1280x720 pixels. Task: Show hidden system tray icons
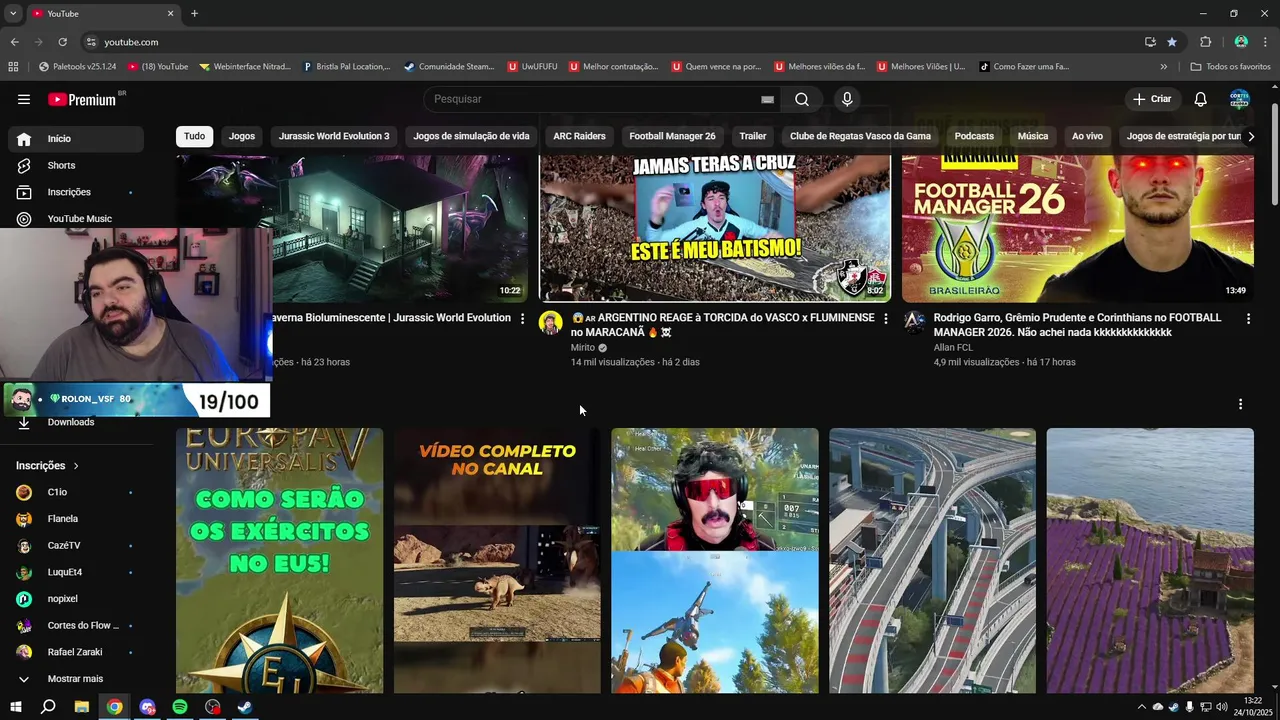click(1141, 707)
